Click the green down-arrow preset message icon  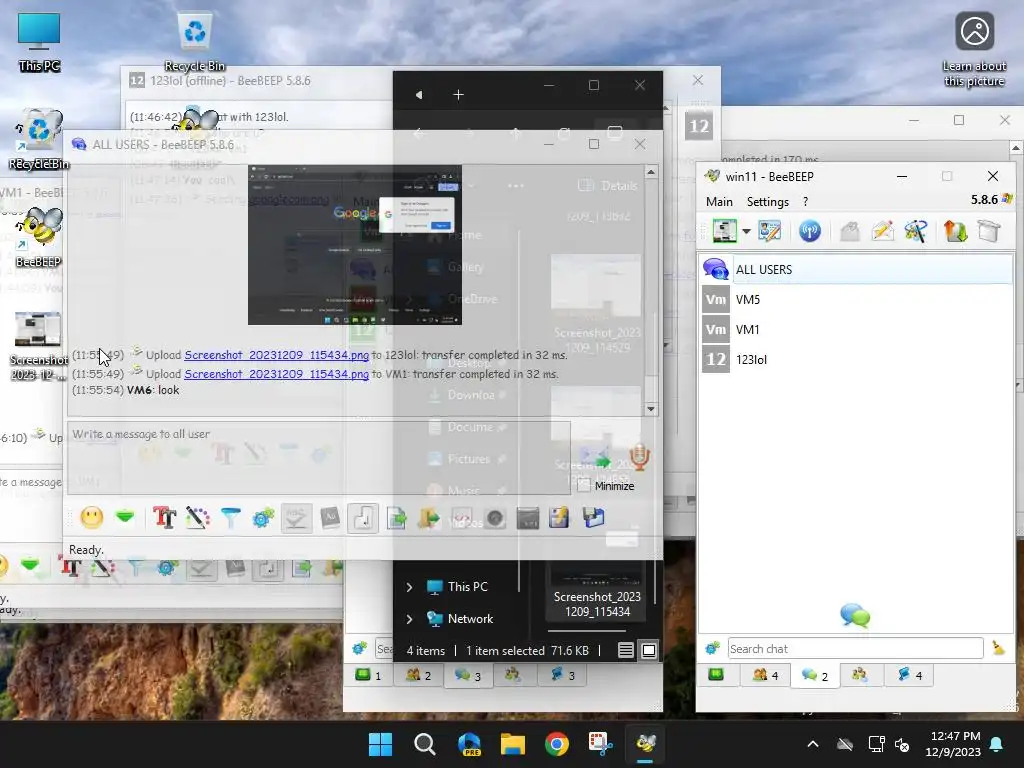pyautogui.click(x=125, y=518)
